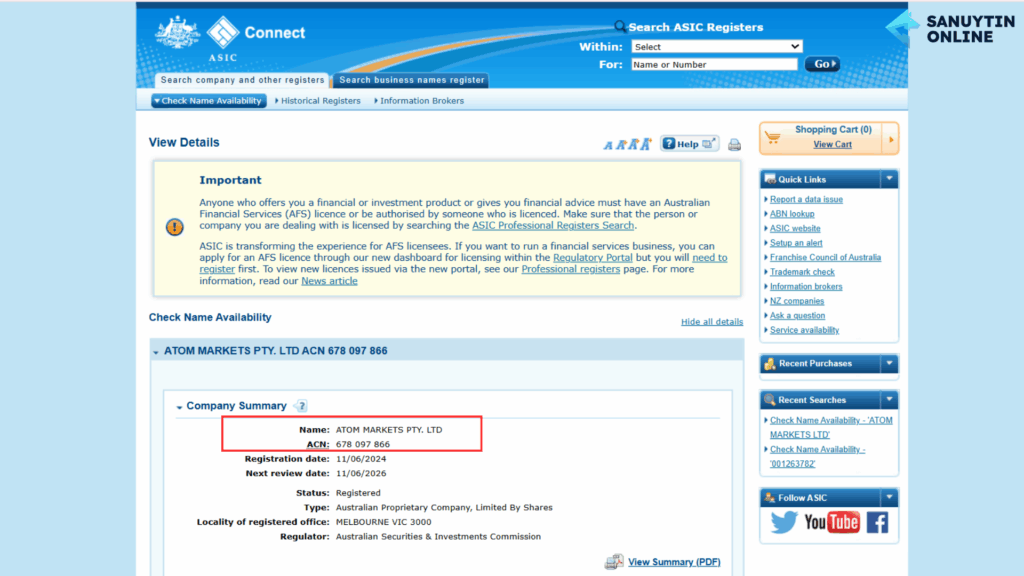Collapse the Recent Searches panel
This screenshot has width=1024, height=576.
coord(889,400)
